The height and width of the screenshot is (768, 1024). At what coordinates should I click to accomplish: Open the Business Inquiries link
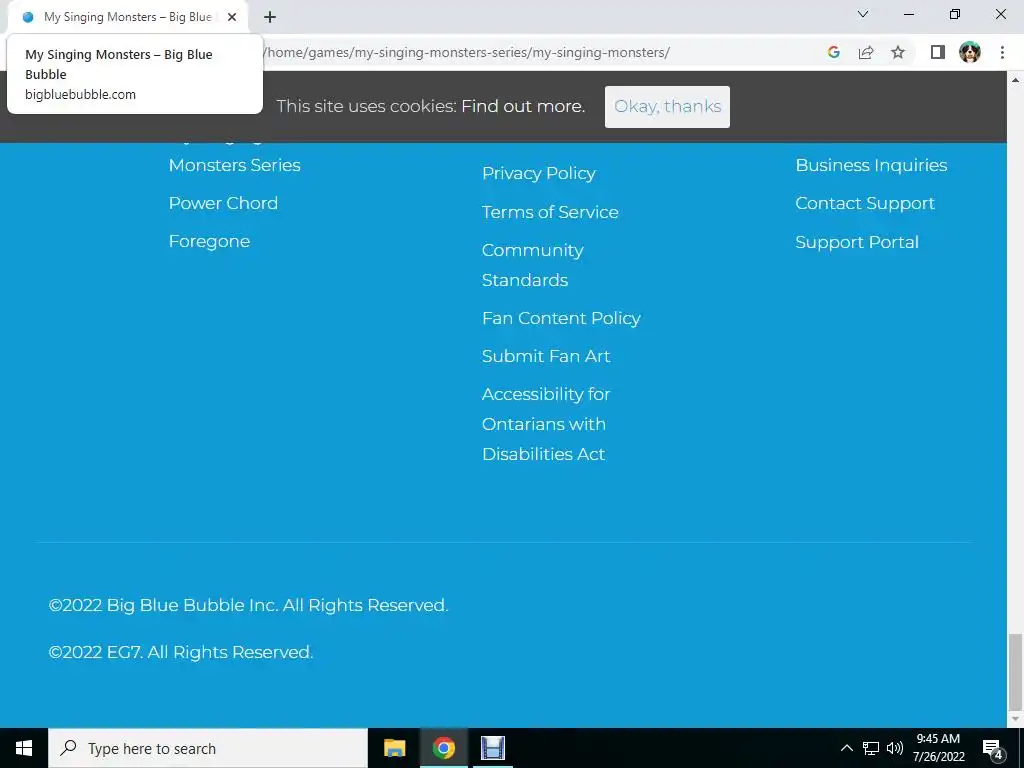point(871,165)
